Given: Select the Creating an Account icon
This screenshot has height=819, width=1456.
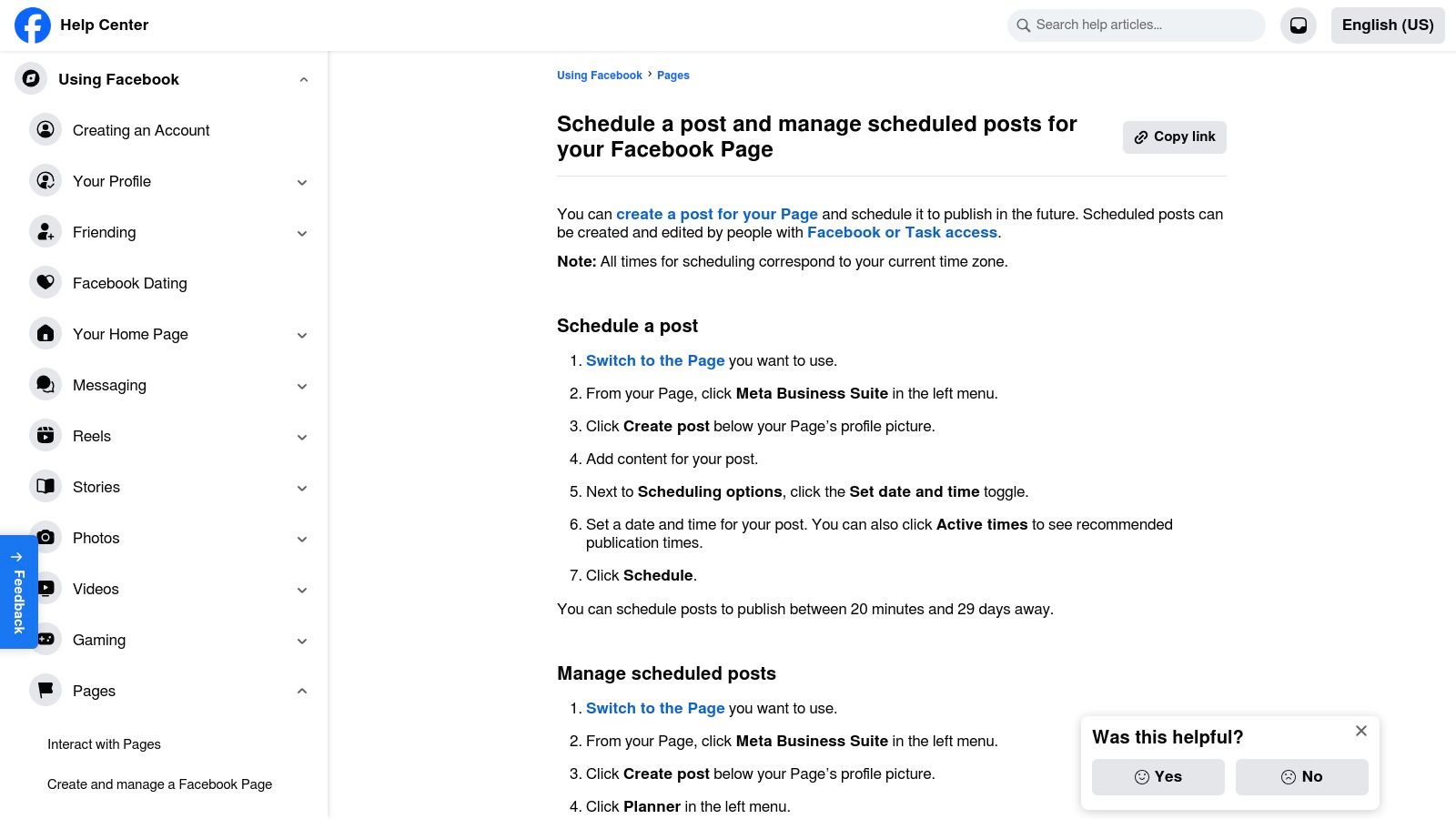Looking at the screenshot, I should (x=45, y=129).
